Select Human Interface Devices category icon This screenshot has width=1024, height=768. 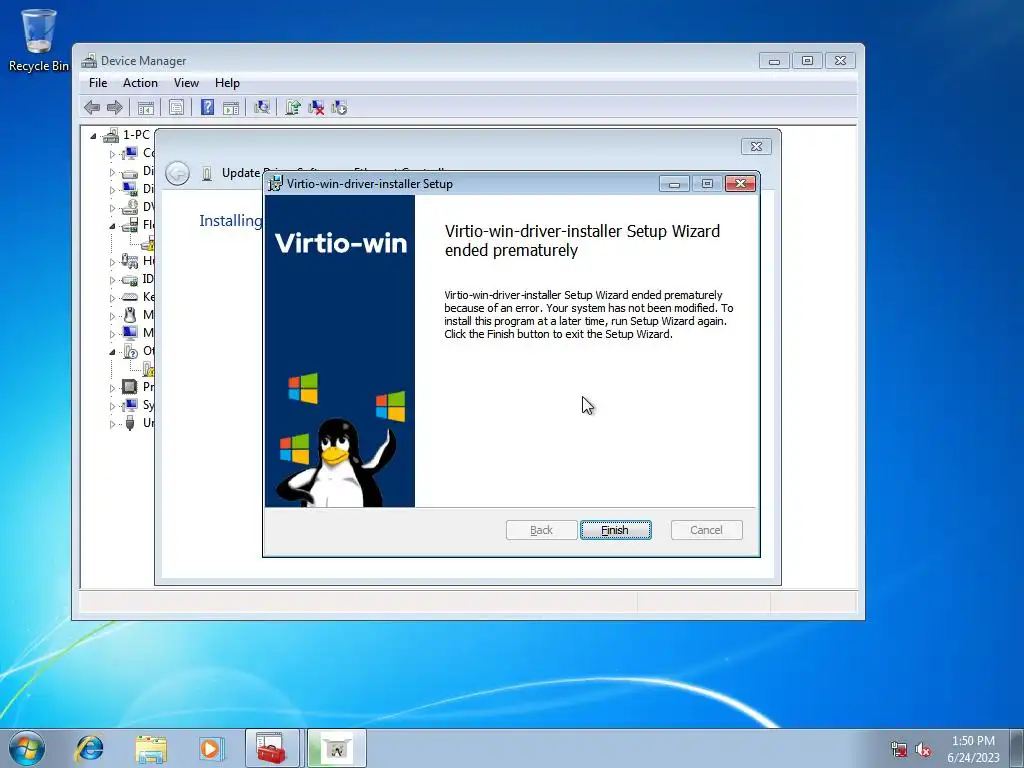[x=130, y=261]
